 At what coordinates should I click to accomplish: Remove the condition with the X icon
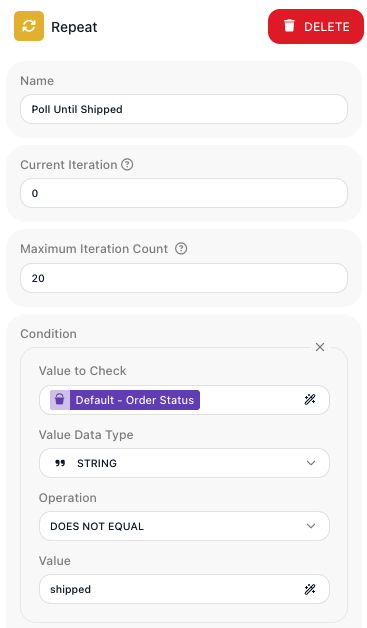[320, 347]
